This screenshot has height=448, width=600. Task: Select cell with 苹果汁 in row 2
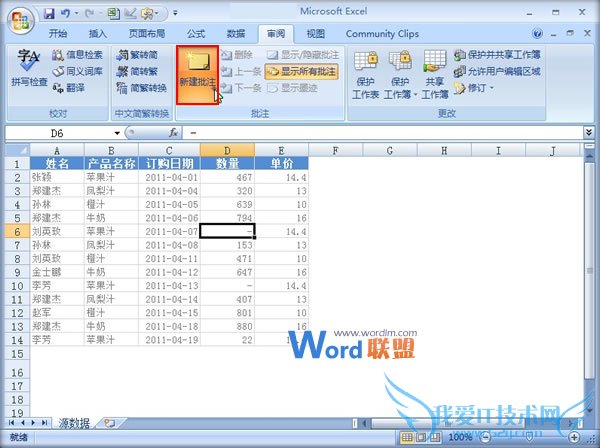(x=111, y=177)
